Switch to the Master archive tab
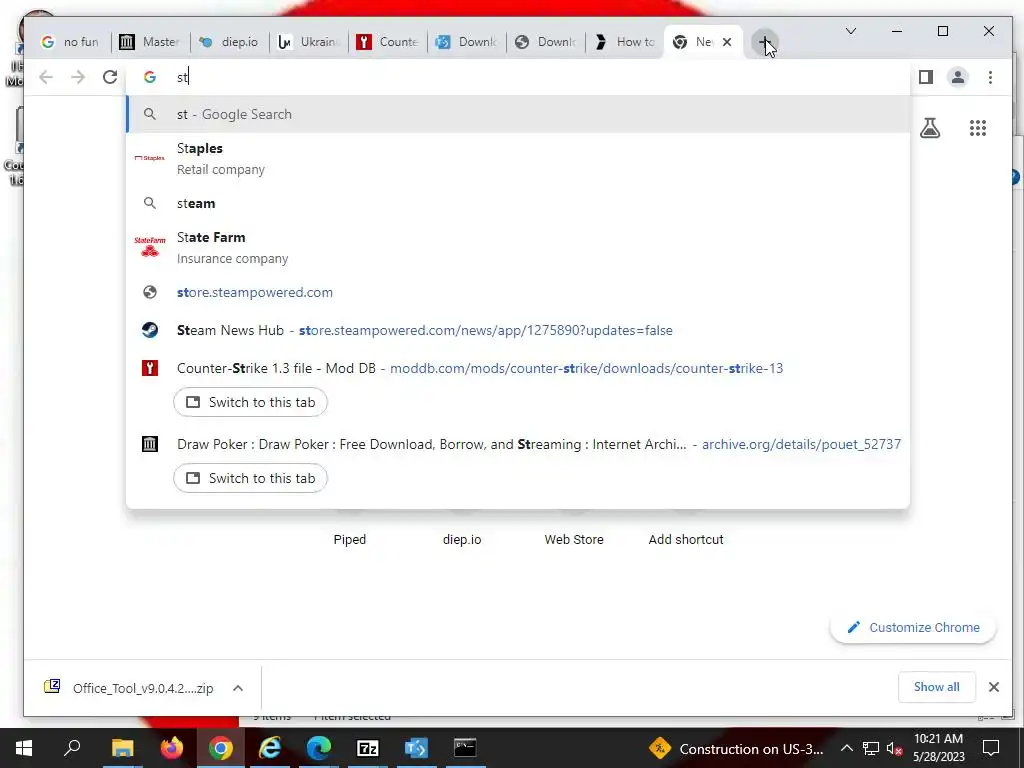Screen dimensions: 1024x768 [150, 42]
